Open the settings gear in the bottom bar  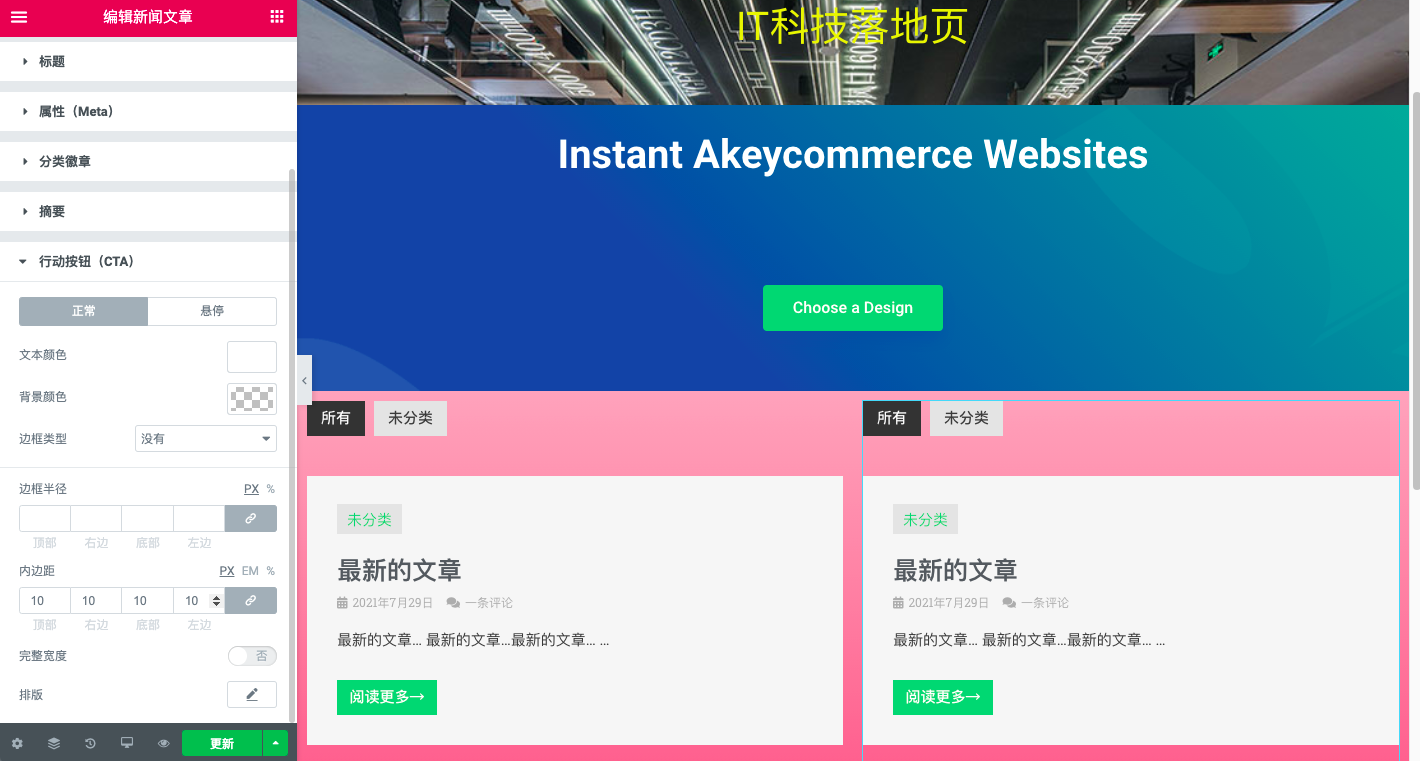point(17,744)
